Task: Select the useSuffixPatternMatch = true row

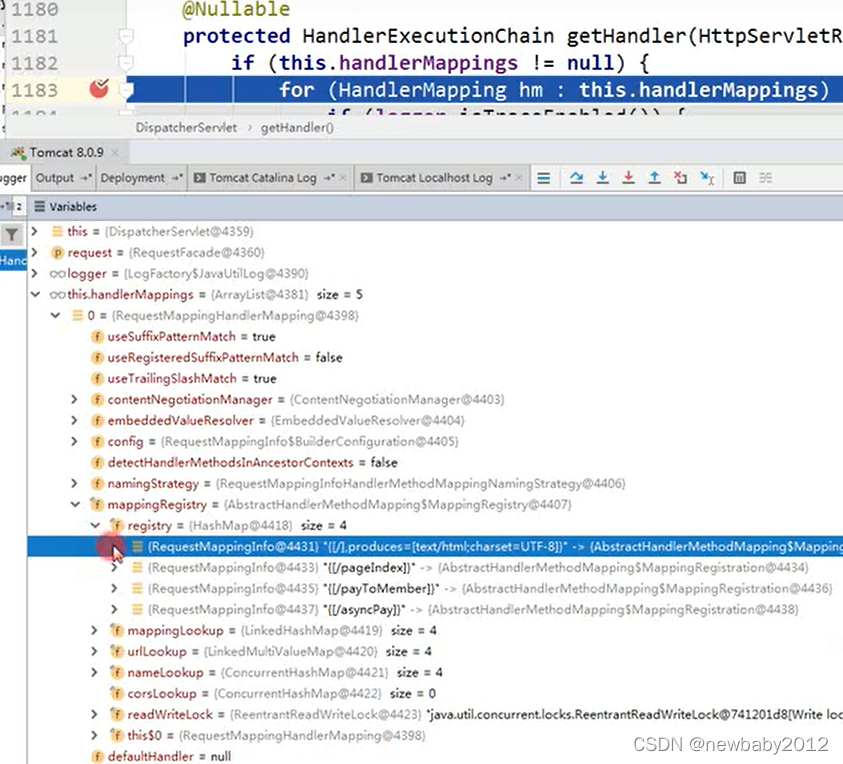Action: point(435,337)
